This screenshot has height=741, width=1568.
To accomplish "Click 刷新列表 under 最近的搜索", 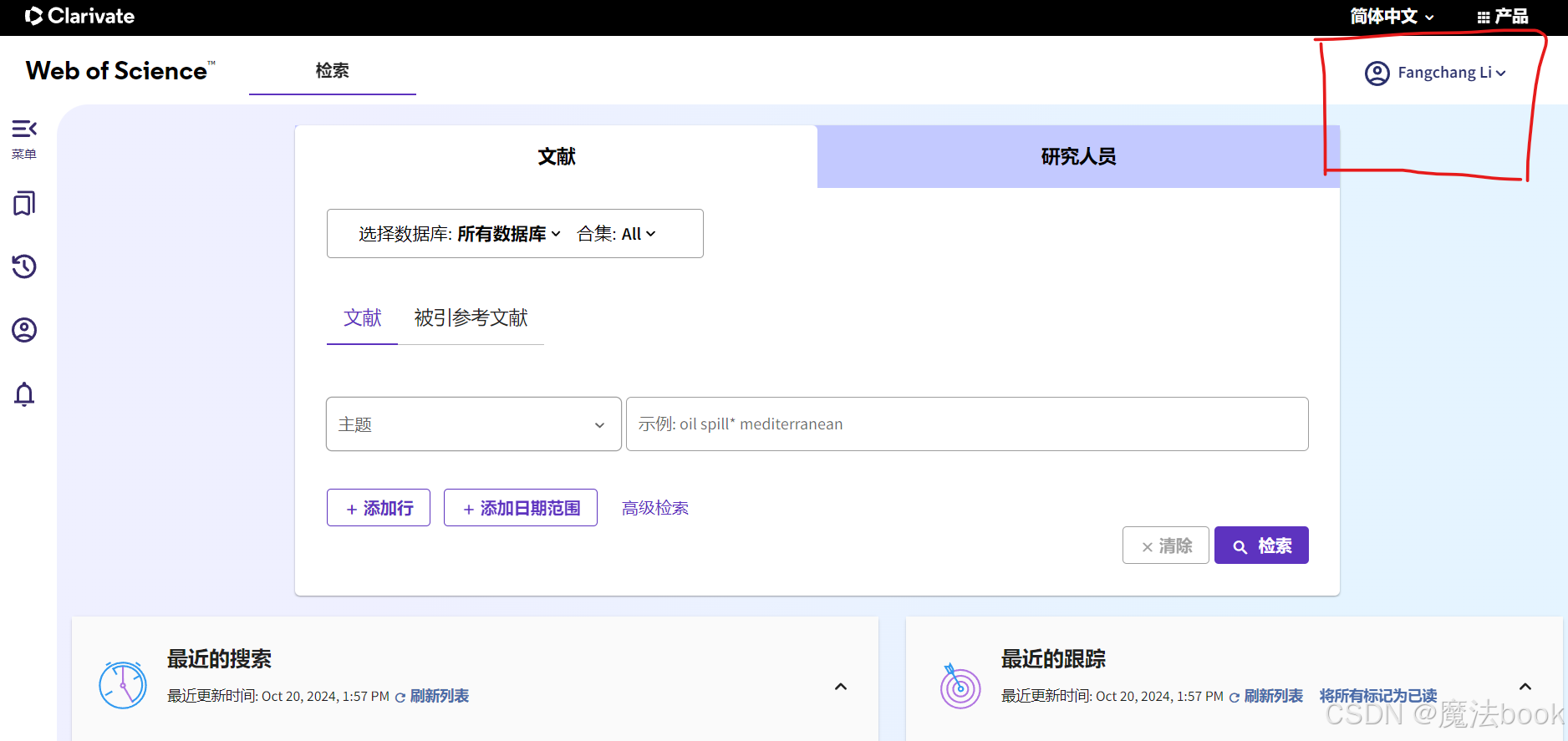I will pos(432,697).
